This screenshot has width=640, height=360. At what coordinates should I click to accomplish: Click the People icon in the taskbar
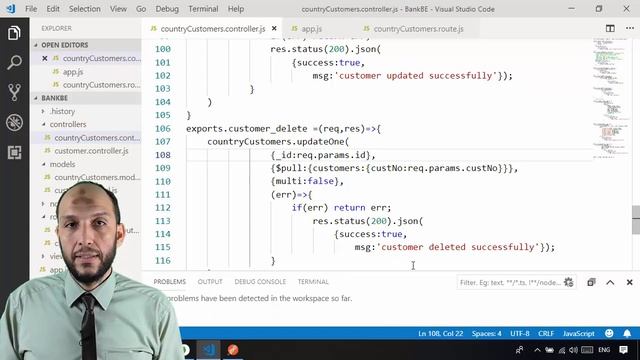(519, 350)
